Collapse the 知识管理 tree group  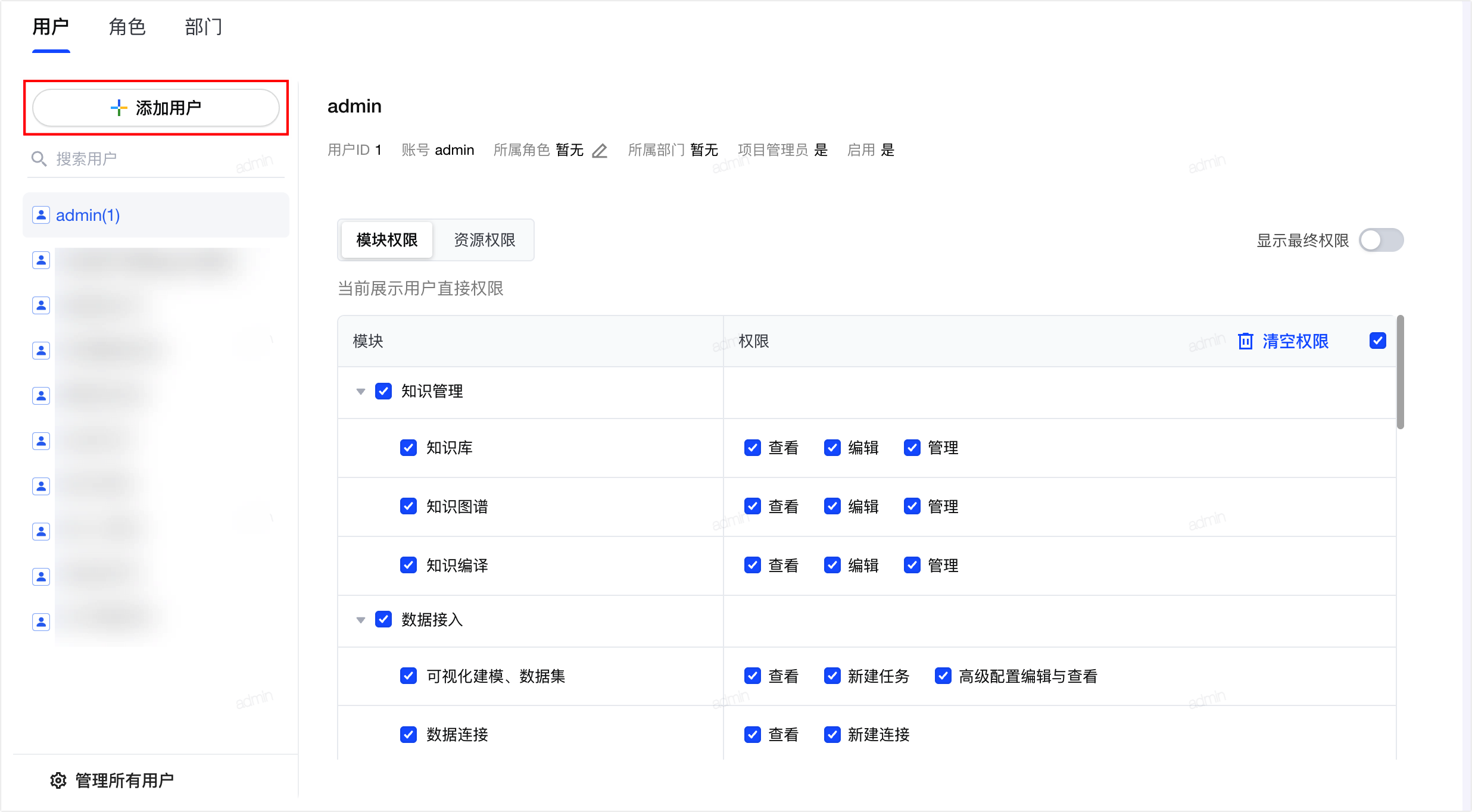[x=360, y=392]
